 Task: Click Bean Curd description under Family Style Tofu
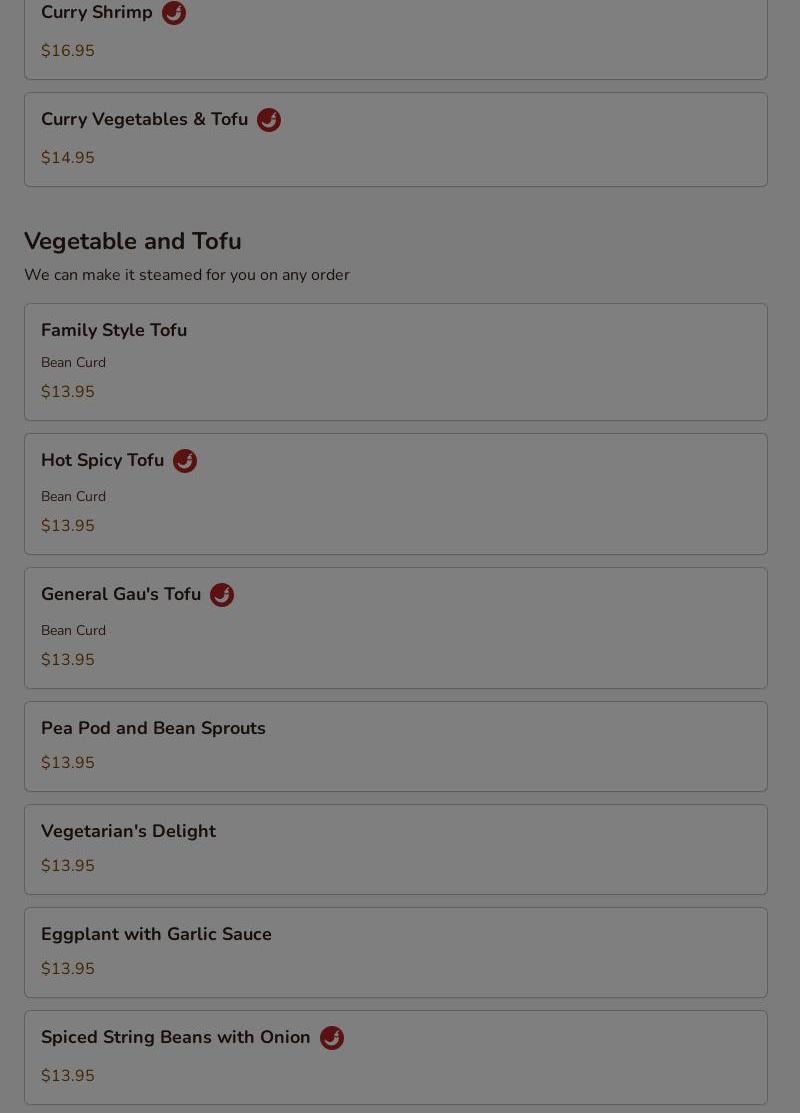pos(73,363)
